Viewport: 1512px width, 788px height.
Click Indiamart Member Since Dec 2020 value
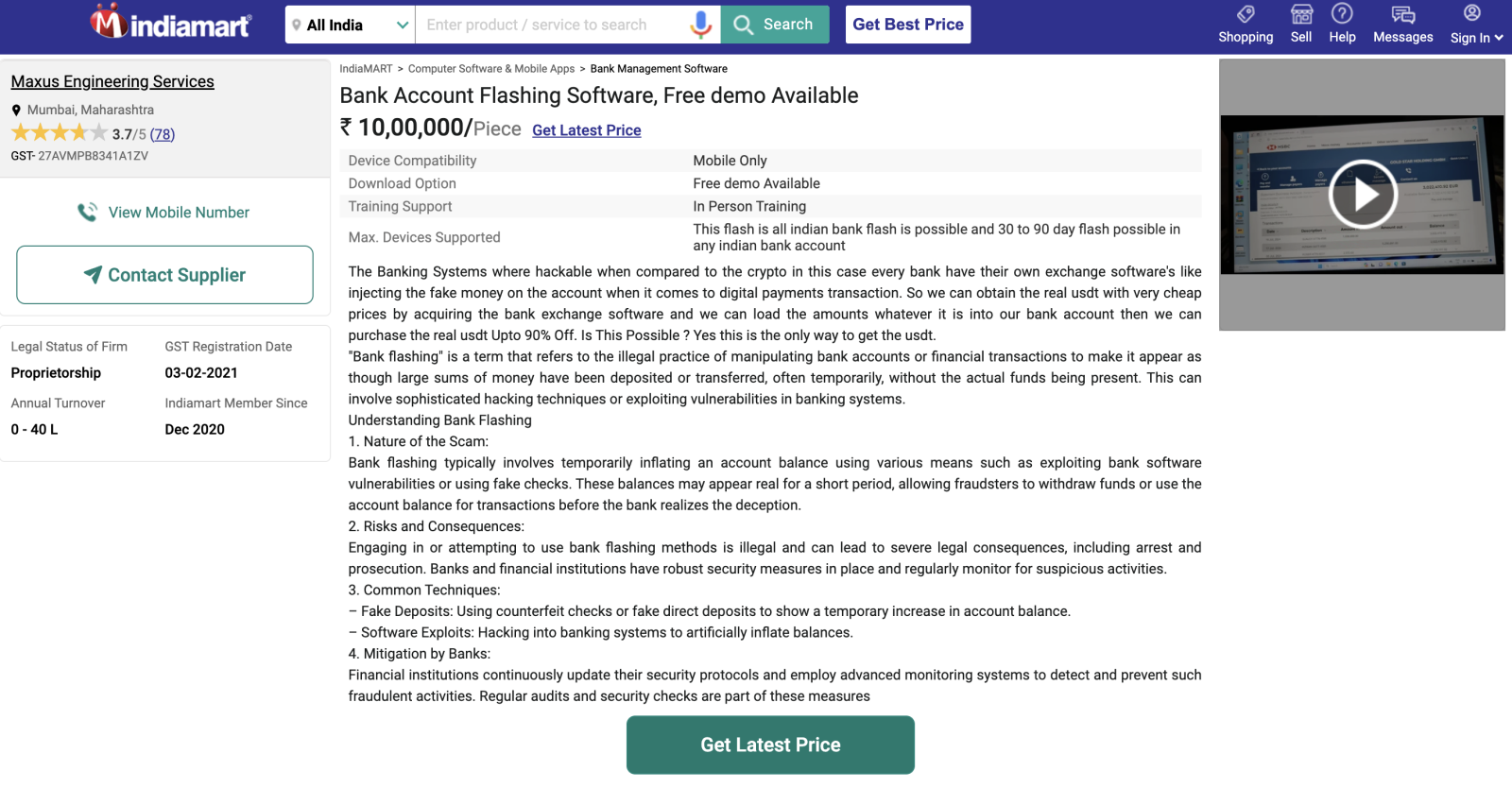[x=195, y=430]
